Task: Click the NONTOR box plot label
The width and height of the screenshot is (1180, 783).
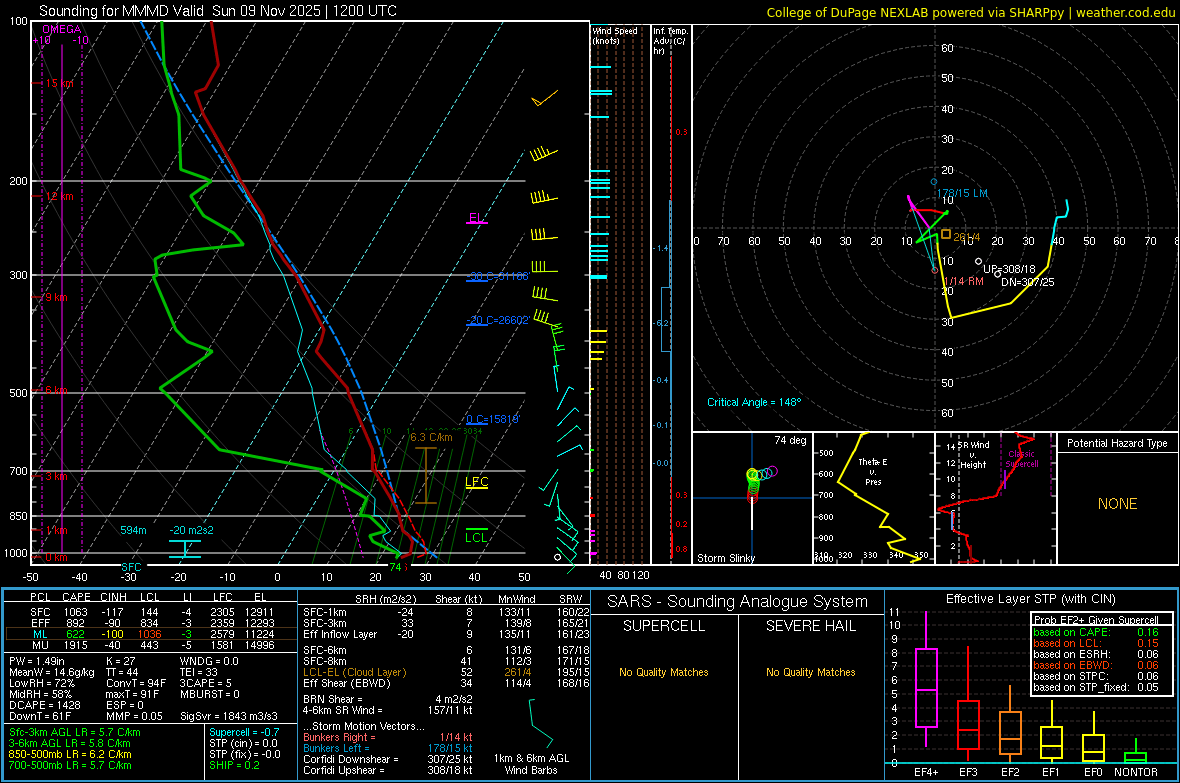Action: [1136, 772]
